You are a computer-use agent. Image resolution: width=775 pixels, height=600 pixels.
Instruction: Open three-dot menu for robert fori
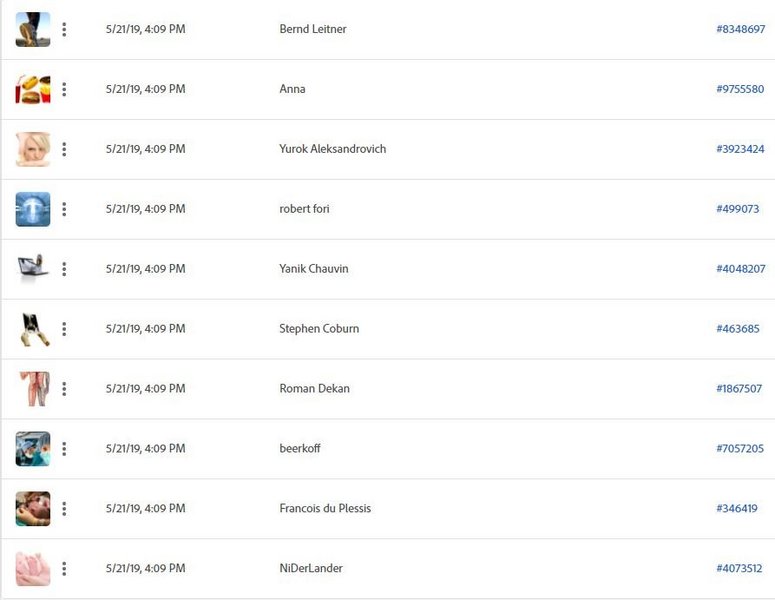click(64, 209)
